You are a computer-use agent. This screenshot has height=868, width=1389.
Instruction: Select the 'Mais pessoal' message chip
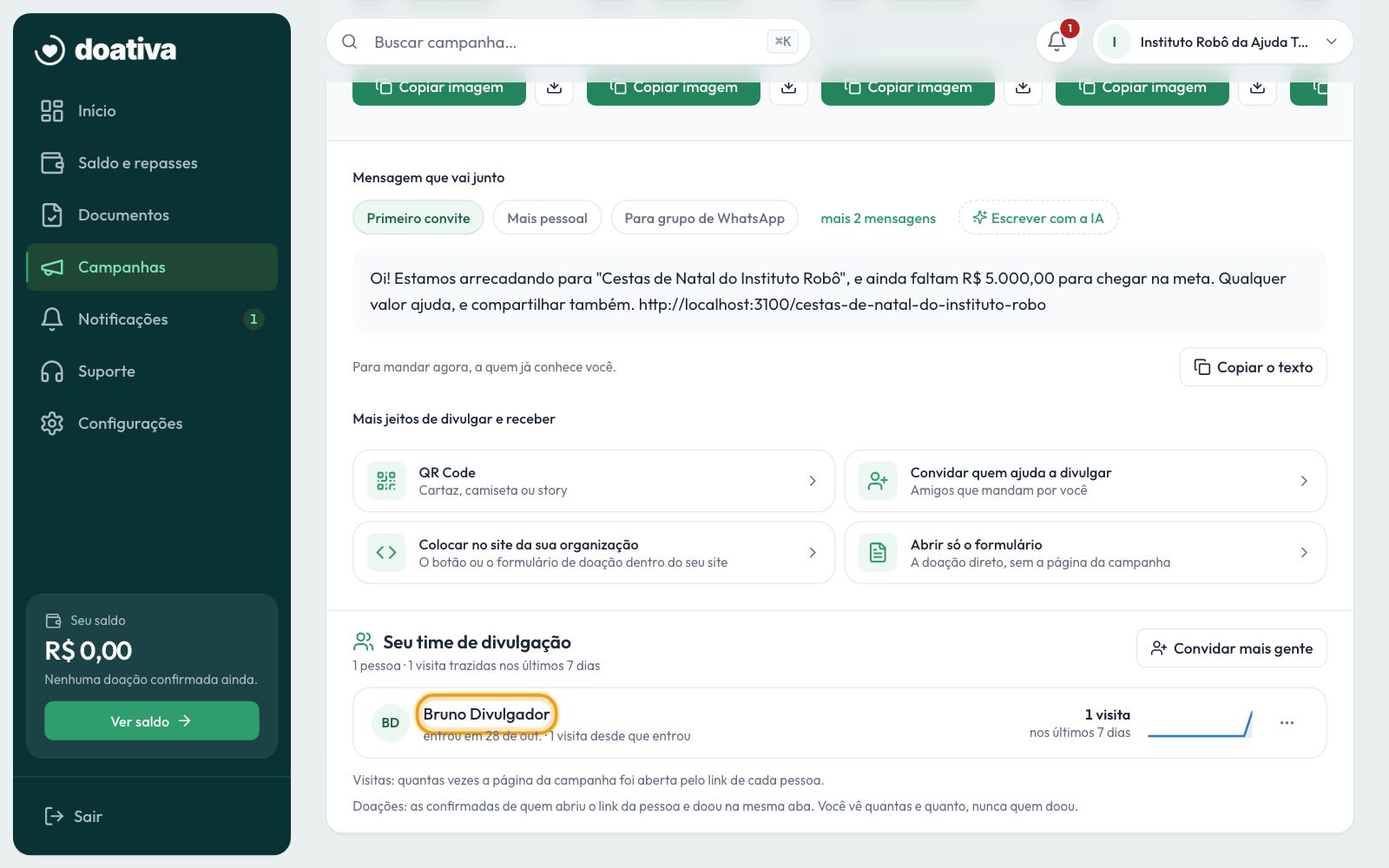pos(547,218)
